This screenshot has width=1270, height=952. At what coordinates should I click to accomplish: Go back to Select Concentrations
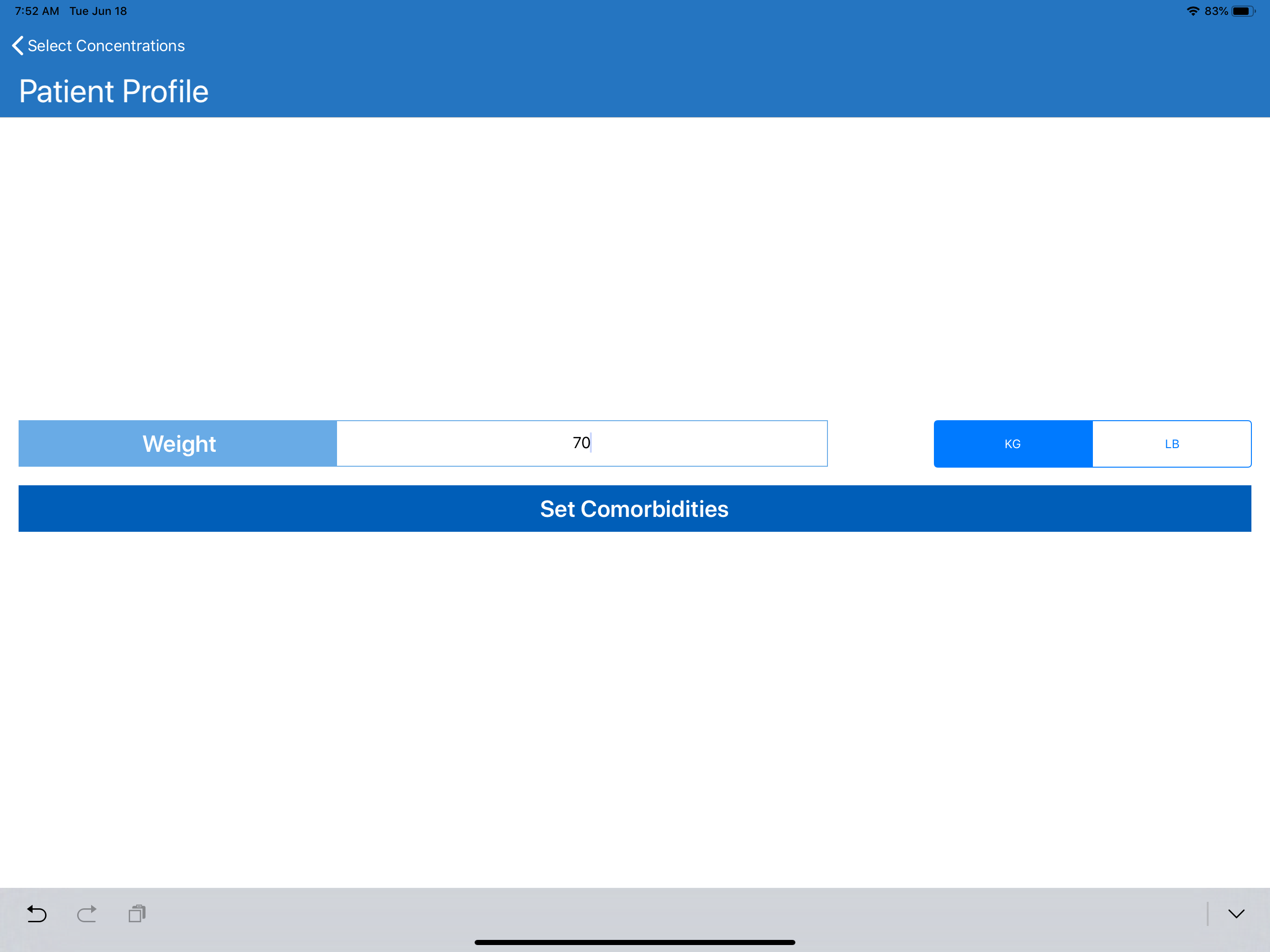click(98, 46)
